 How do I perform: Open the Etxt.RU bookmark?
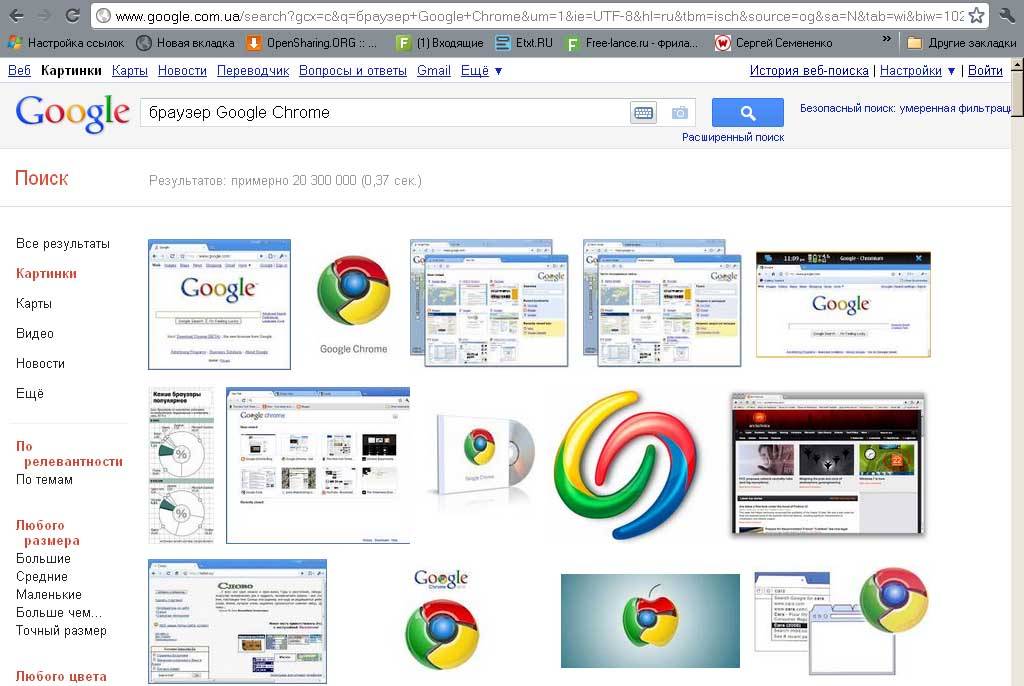(524, 43)
